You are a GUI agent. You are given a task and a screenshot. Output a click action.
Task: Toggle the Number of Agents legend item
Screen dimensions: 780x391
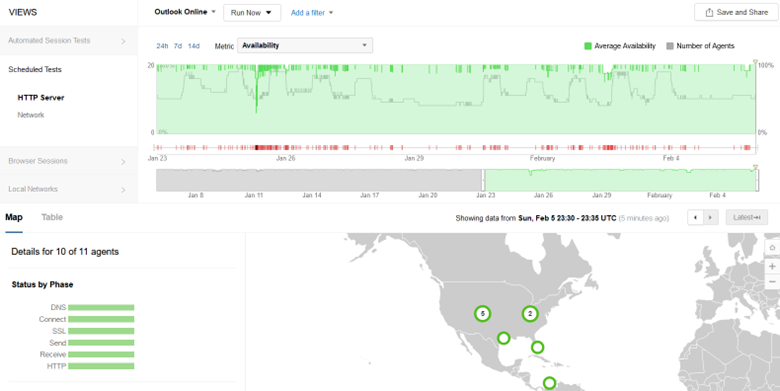point(700,46)
